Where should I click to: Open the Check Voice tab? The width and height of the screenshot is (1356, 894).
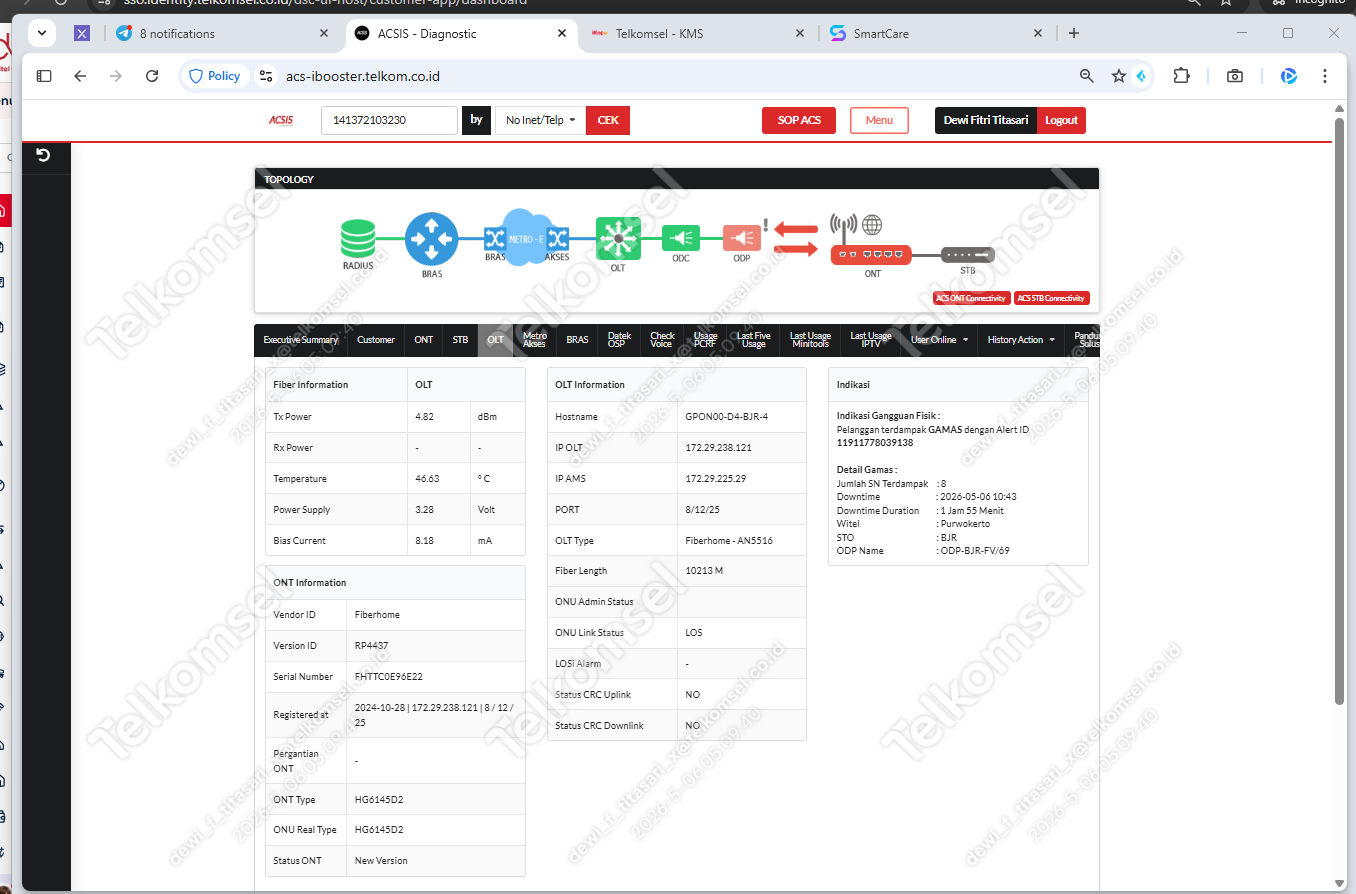coord(662,340)
